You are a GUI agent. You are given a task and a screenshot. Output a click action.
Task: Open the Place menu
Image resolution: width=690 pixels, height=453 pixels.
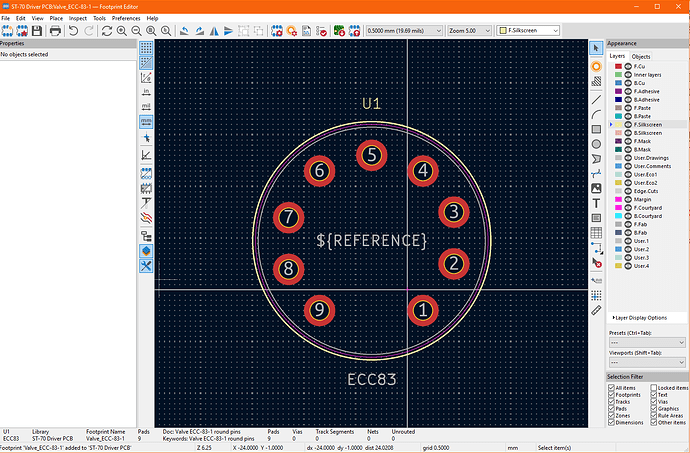[56, 18]
